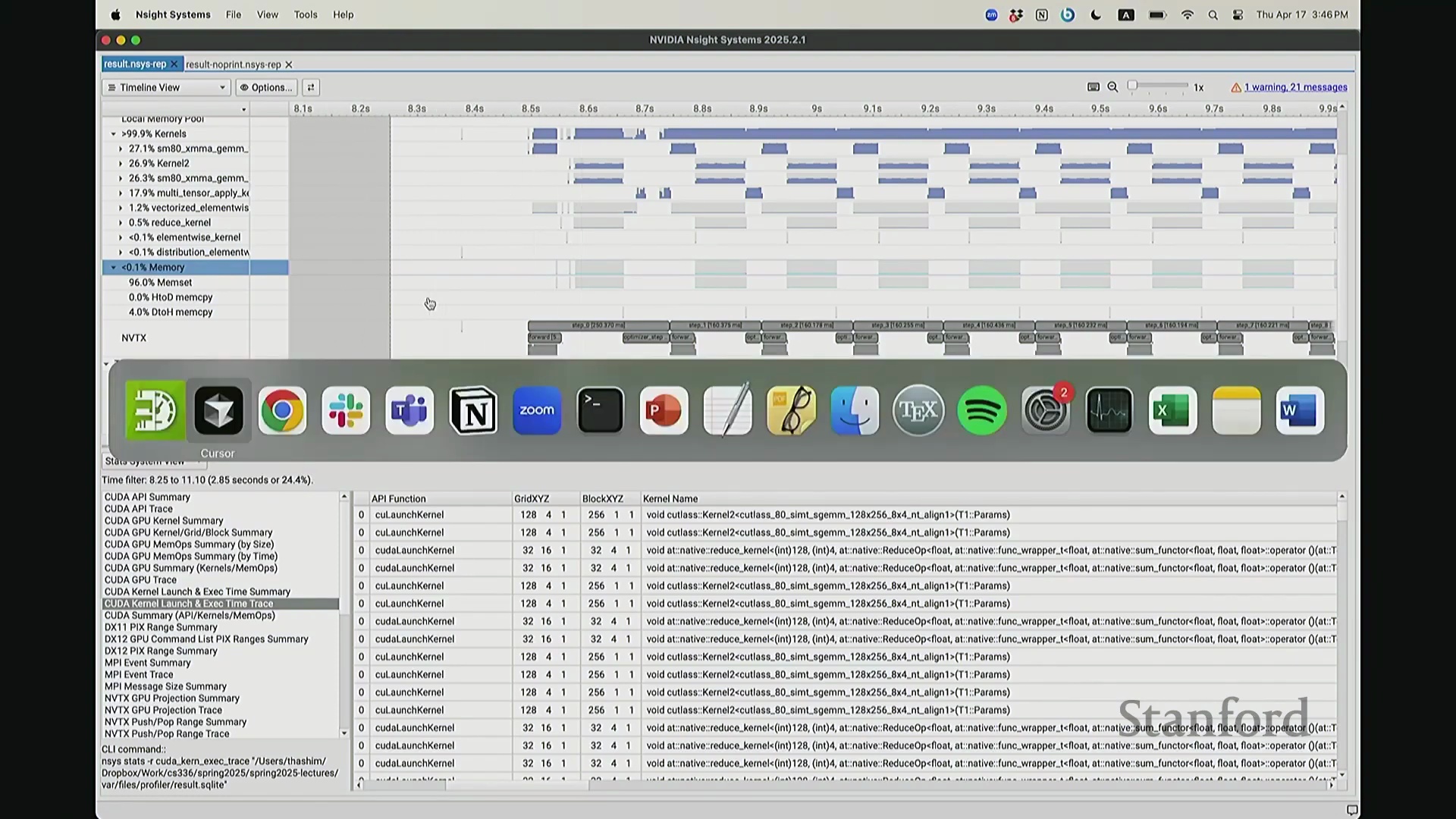This screenshot has height=819, width=1456.
Task: Click the keyboard shortcut icon near zoom
Action: coord(1093,87)
